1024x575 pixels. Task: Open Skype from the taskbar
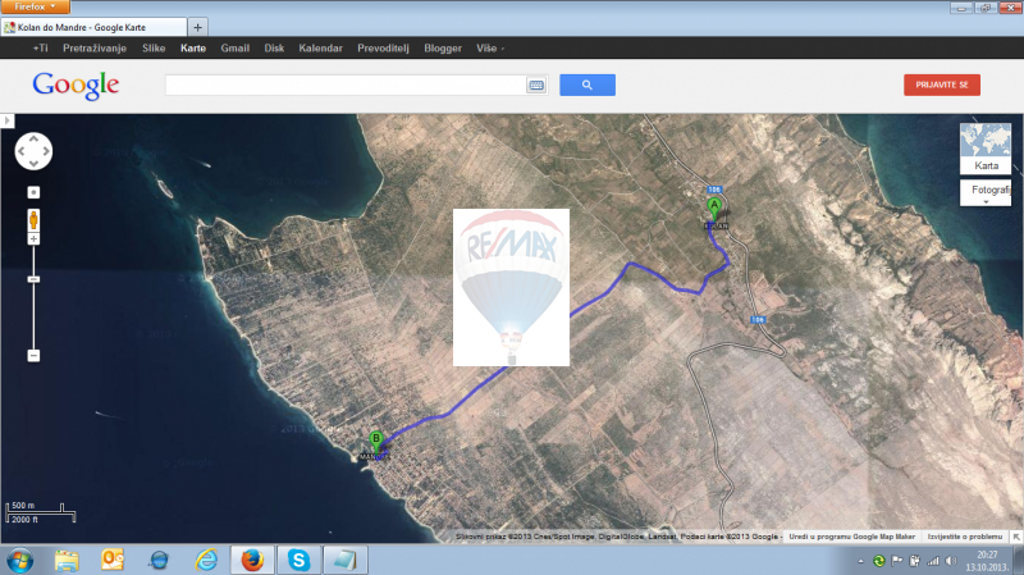click(298, 560)
